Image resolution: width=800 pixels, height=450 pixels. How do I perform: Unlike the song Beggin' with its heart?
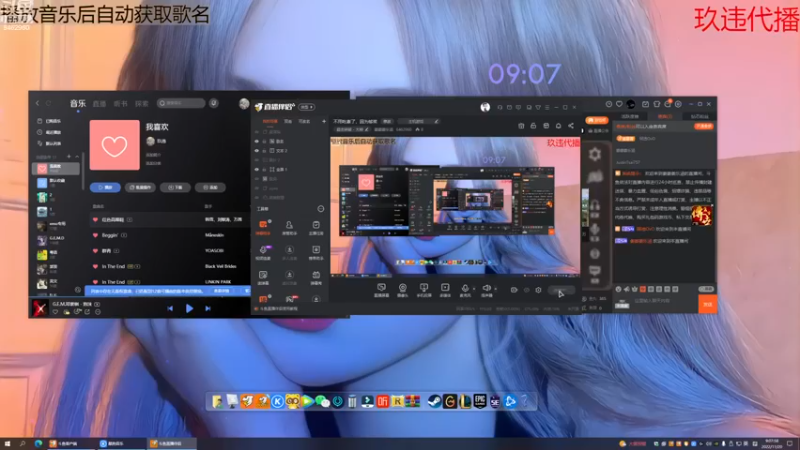tap(95, 235)
